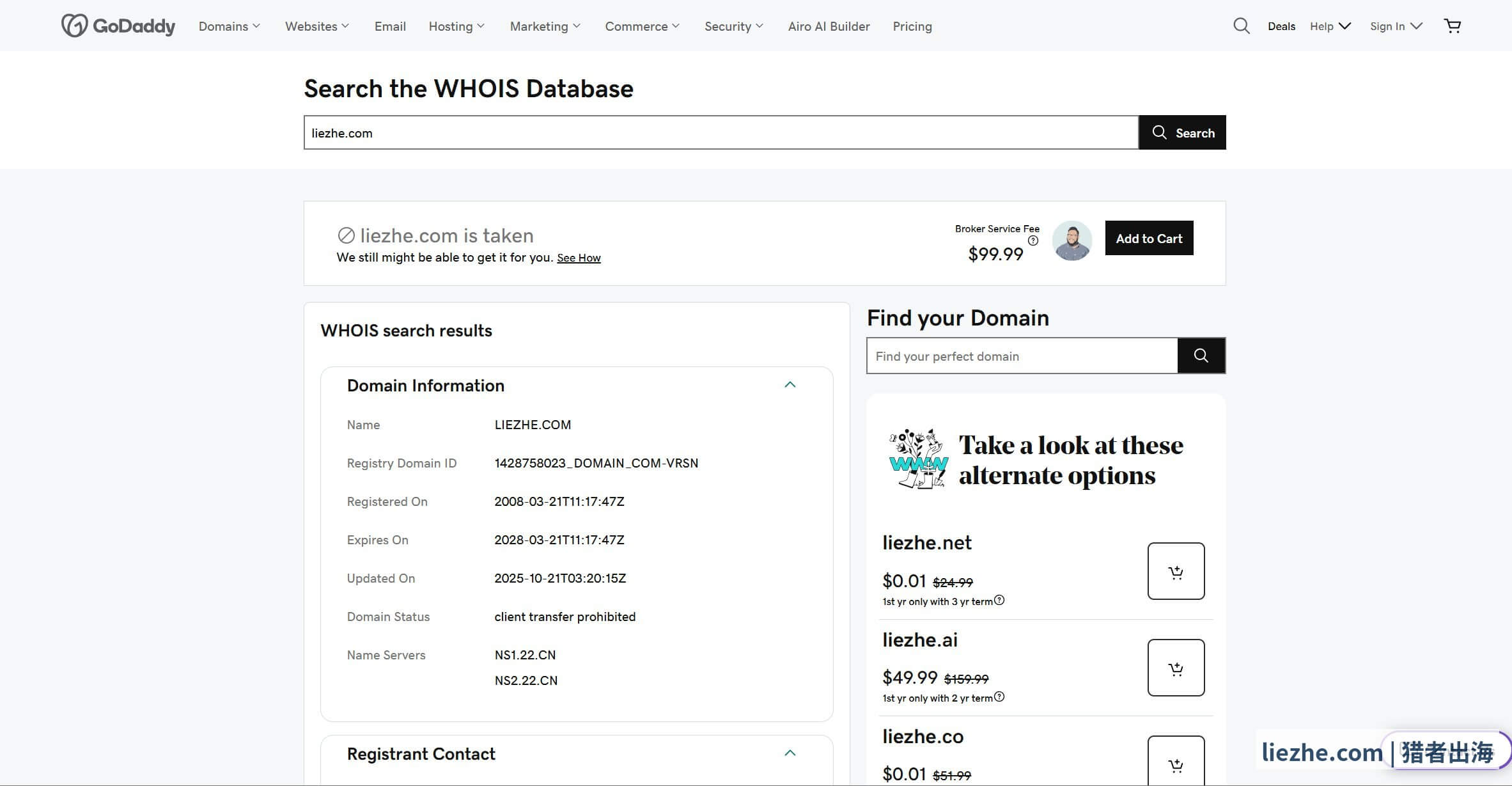Open the Deals link
The image size is (1512, 786).
coord(1281,26)
